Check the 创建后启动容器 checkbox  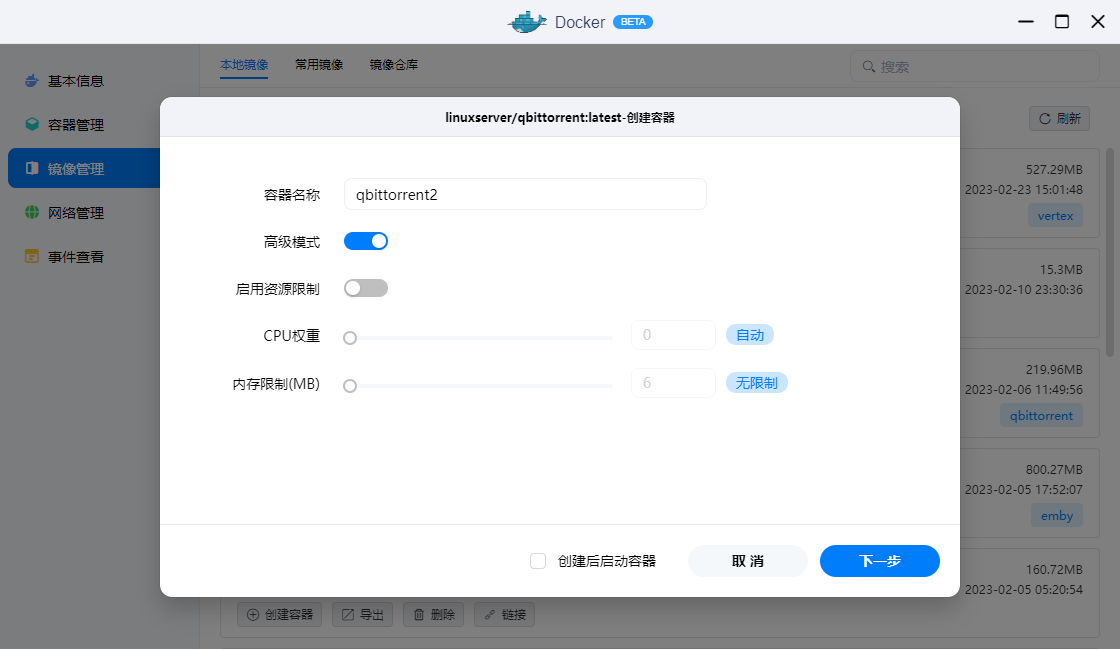click(x=538, y=561)
